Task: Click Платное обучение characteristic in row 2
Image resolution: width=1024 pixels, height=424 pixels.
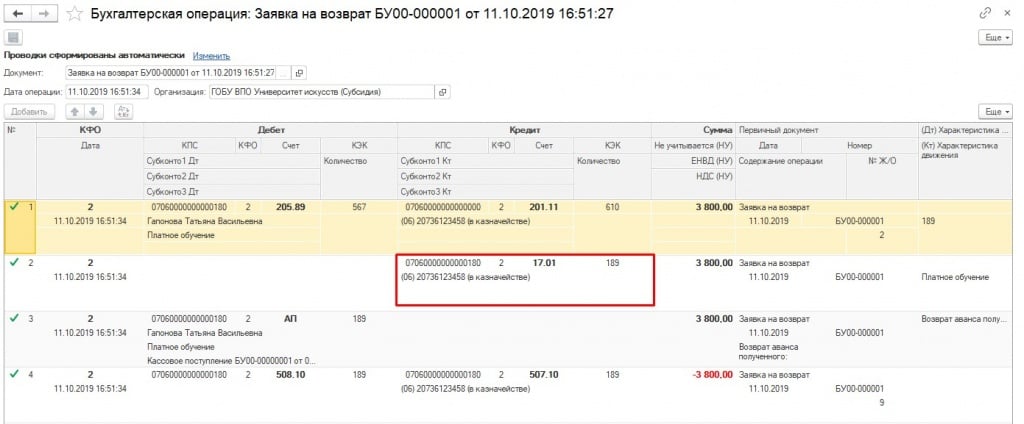Action: [955, 277]
